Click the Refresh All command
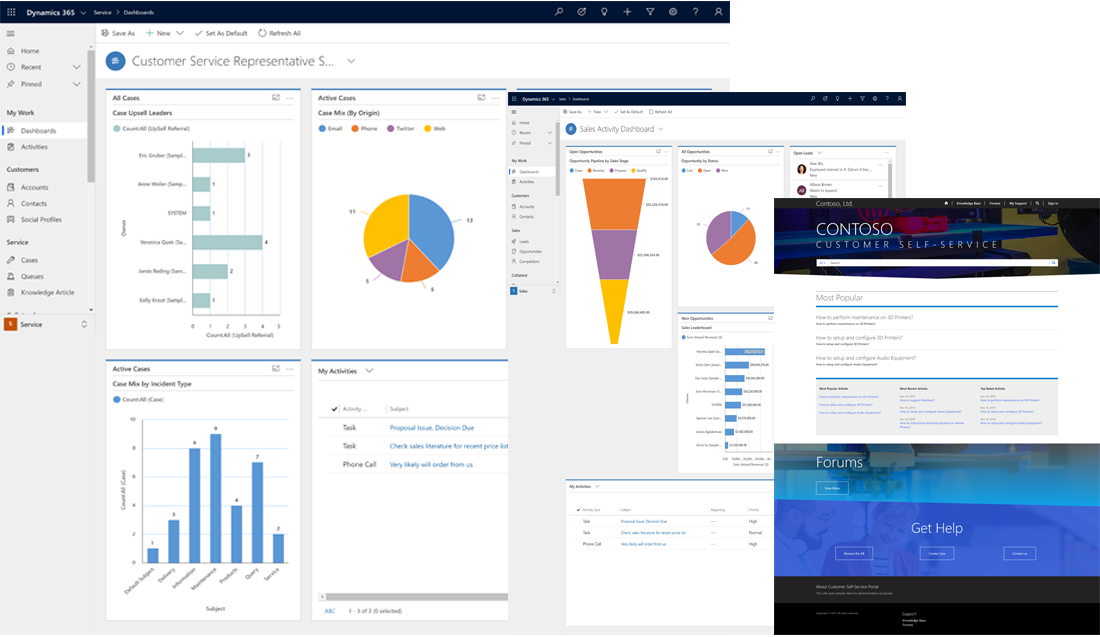Image resolution: width=1100 pixels, height=637 pixels. pos(279,33)
